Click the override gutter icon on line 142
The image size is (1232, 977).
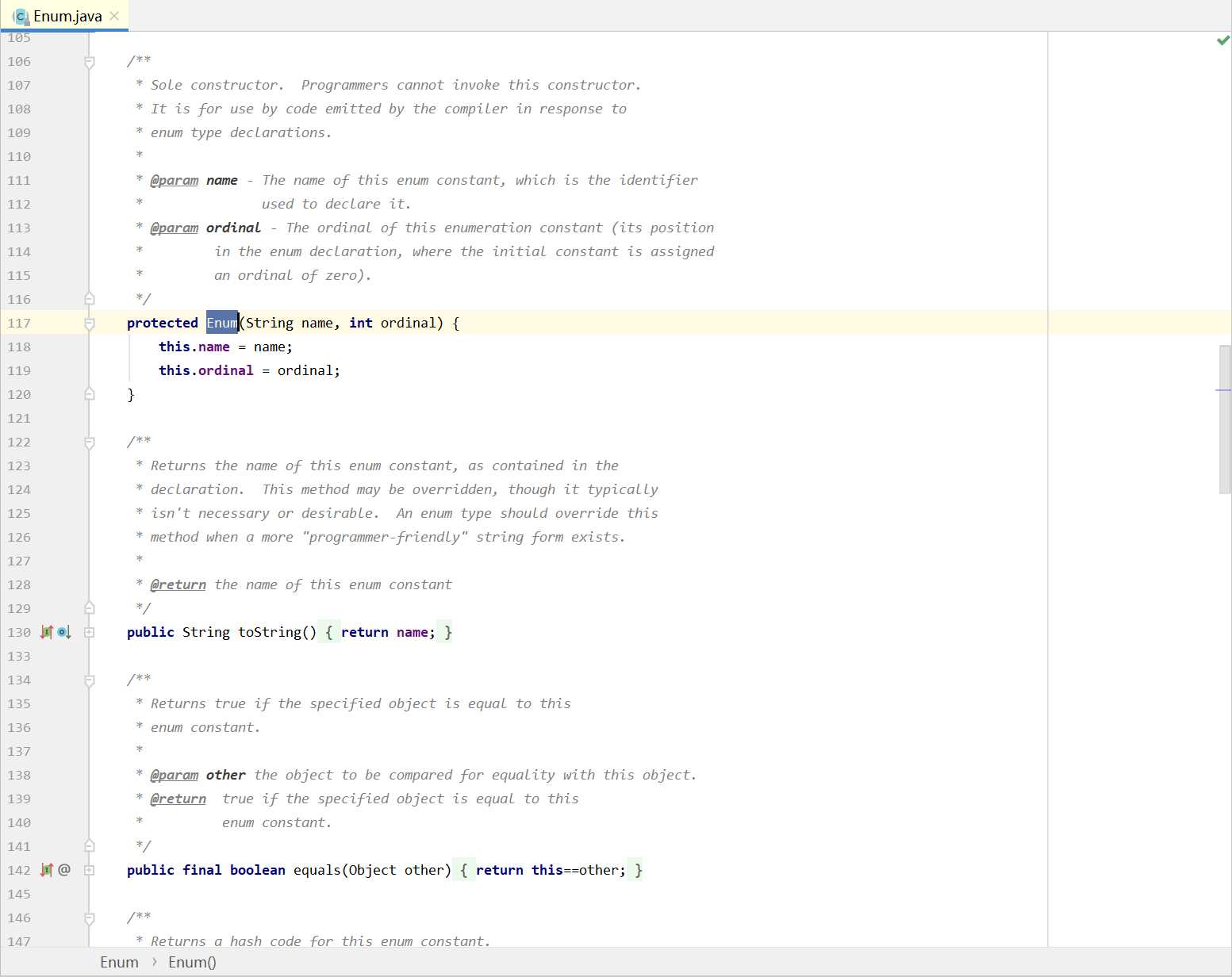(x=47, y=870)
